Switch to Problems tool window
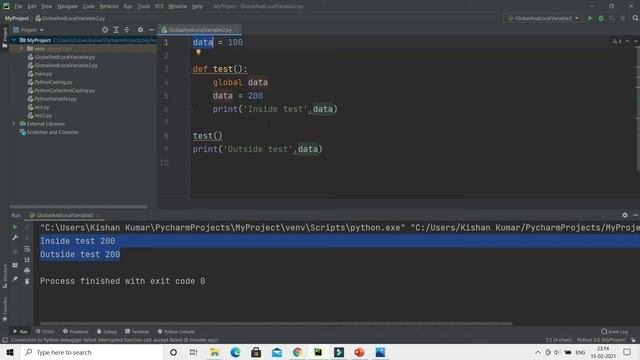640x360 pixels. tap(76, 331)
